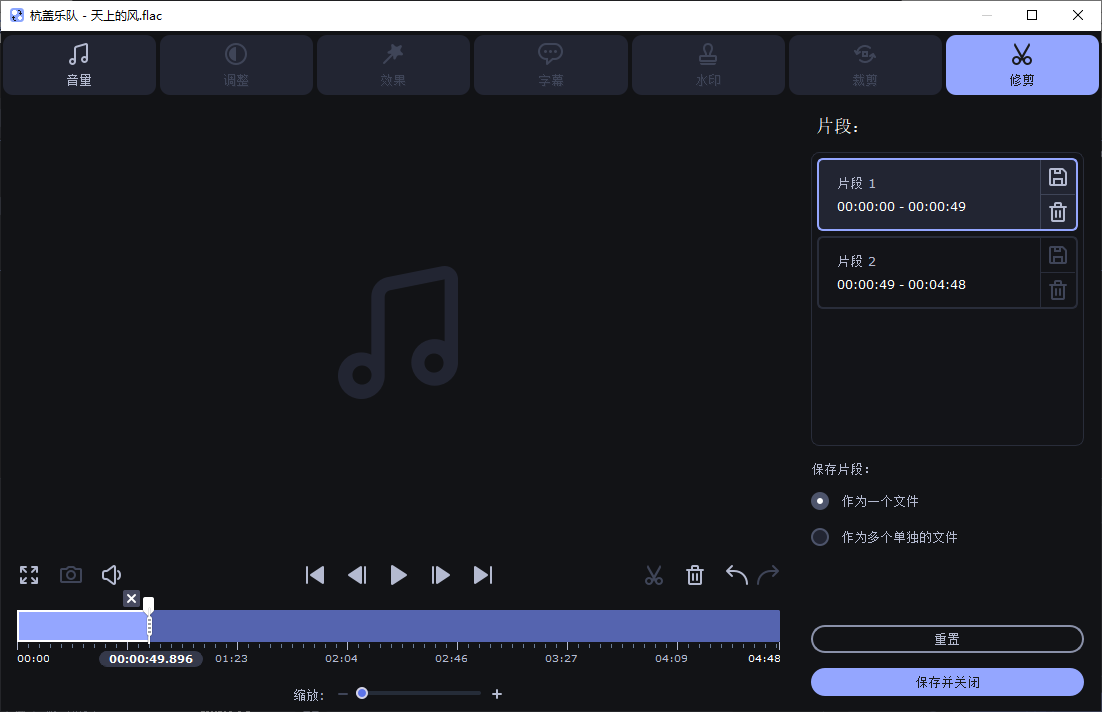Select the scissors split tool in the playback toolbar
This screenshot has width=1102, height=712.
(654, 575)
